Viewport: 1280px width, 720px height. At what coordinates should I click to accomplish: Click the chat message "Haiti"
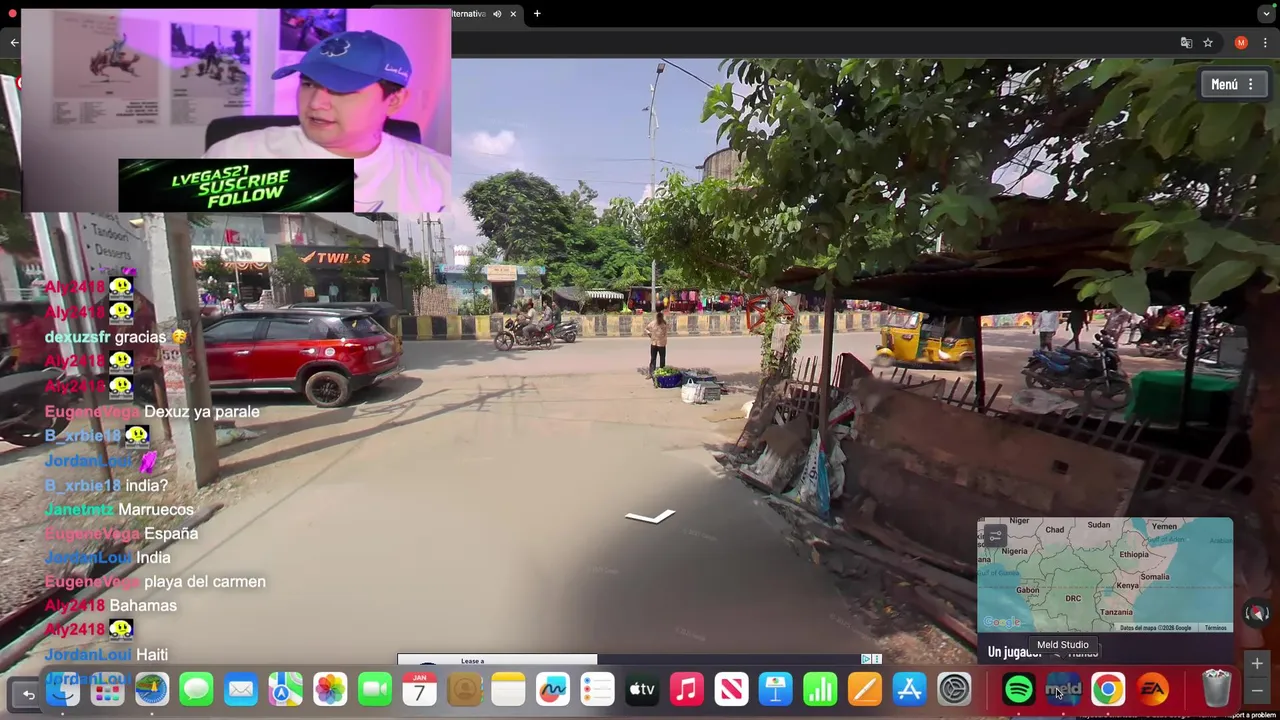point(152,655)
